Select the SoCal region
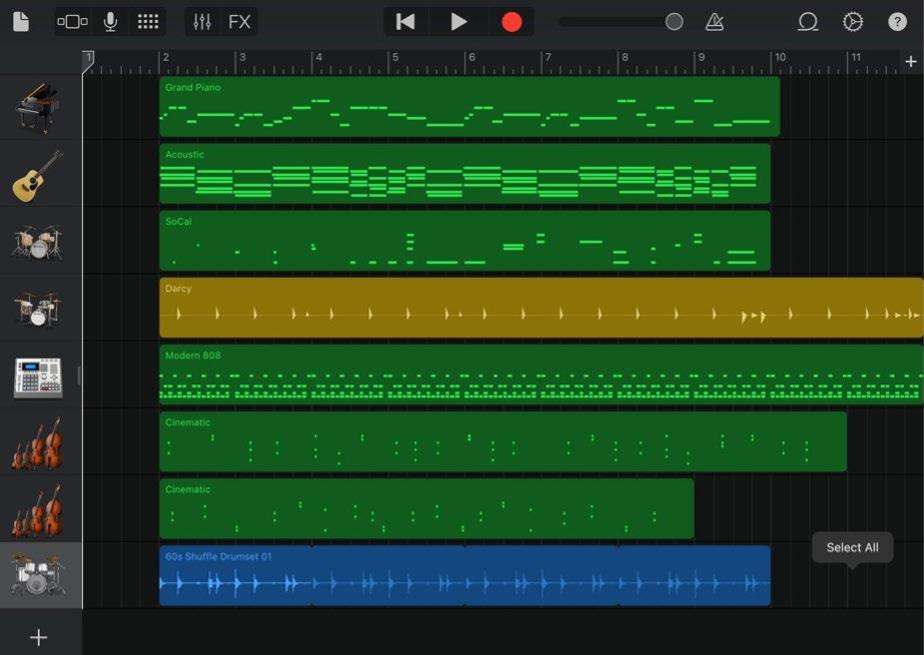This screenshot has width=924, height=655. pos(465,241)
